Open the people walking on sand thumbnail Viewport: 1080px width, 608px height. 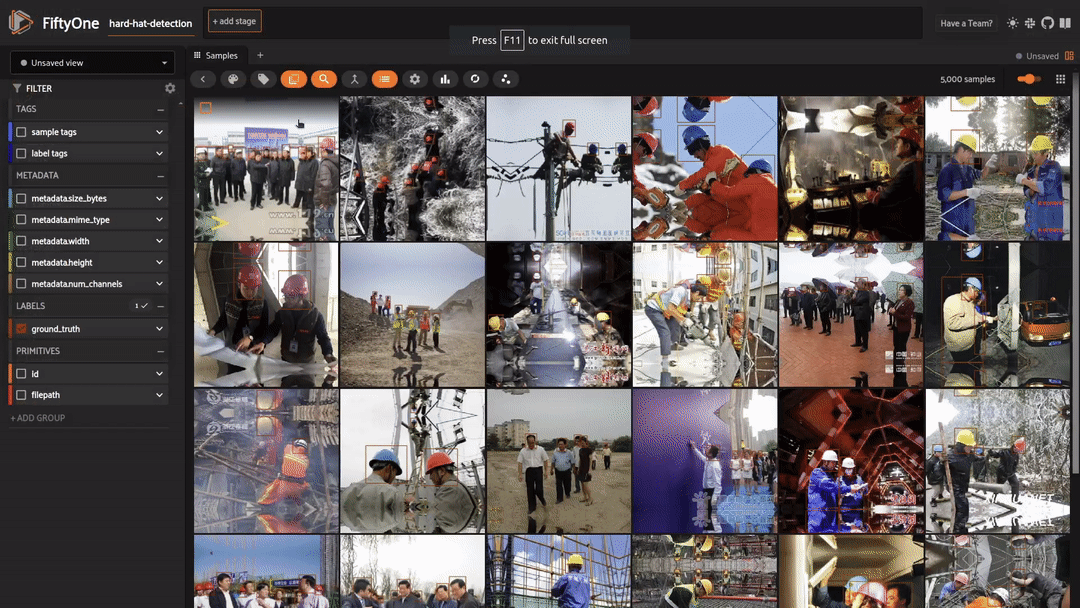pyautogui.click(x=559, y=461)
